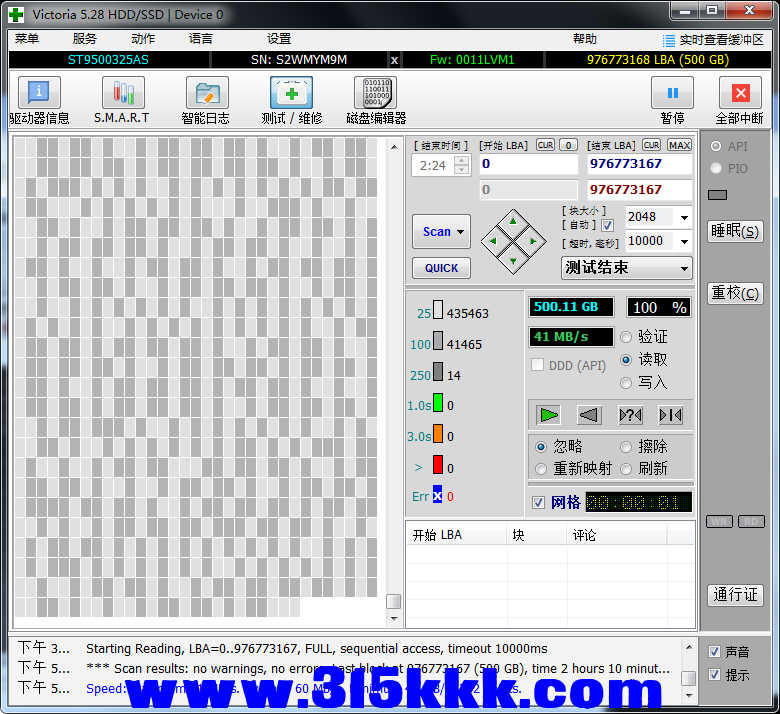Click the RD indicator
780x714 pixels.
click(x=751, y=521)
